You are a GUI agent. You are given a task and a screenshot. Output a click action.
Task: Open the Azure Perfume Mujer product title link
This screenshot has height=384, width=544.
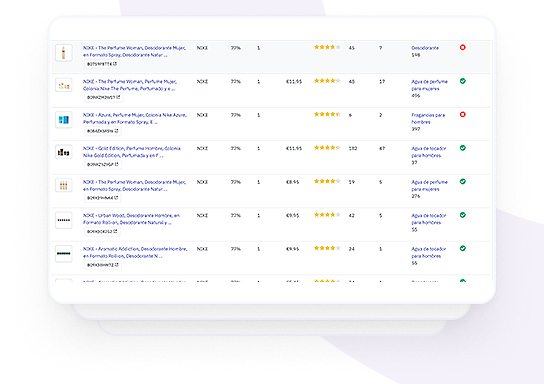click(135, 118)
